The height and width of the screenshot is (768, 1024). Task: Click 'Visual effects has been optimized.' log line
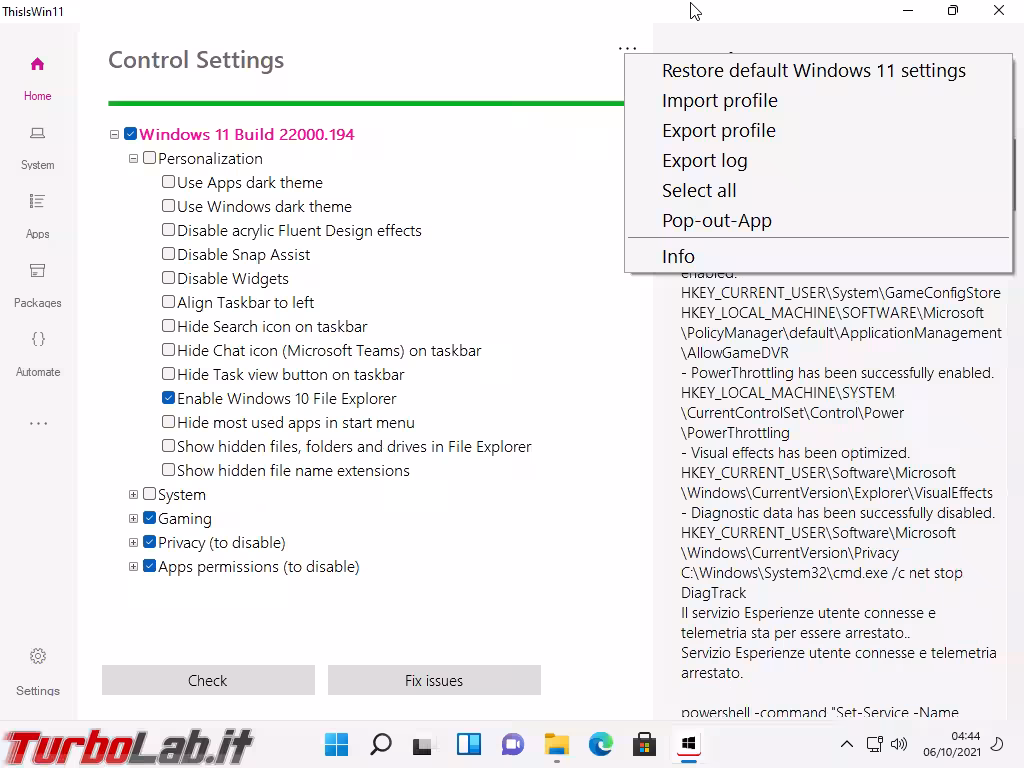[x=795, y=453]
